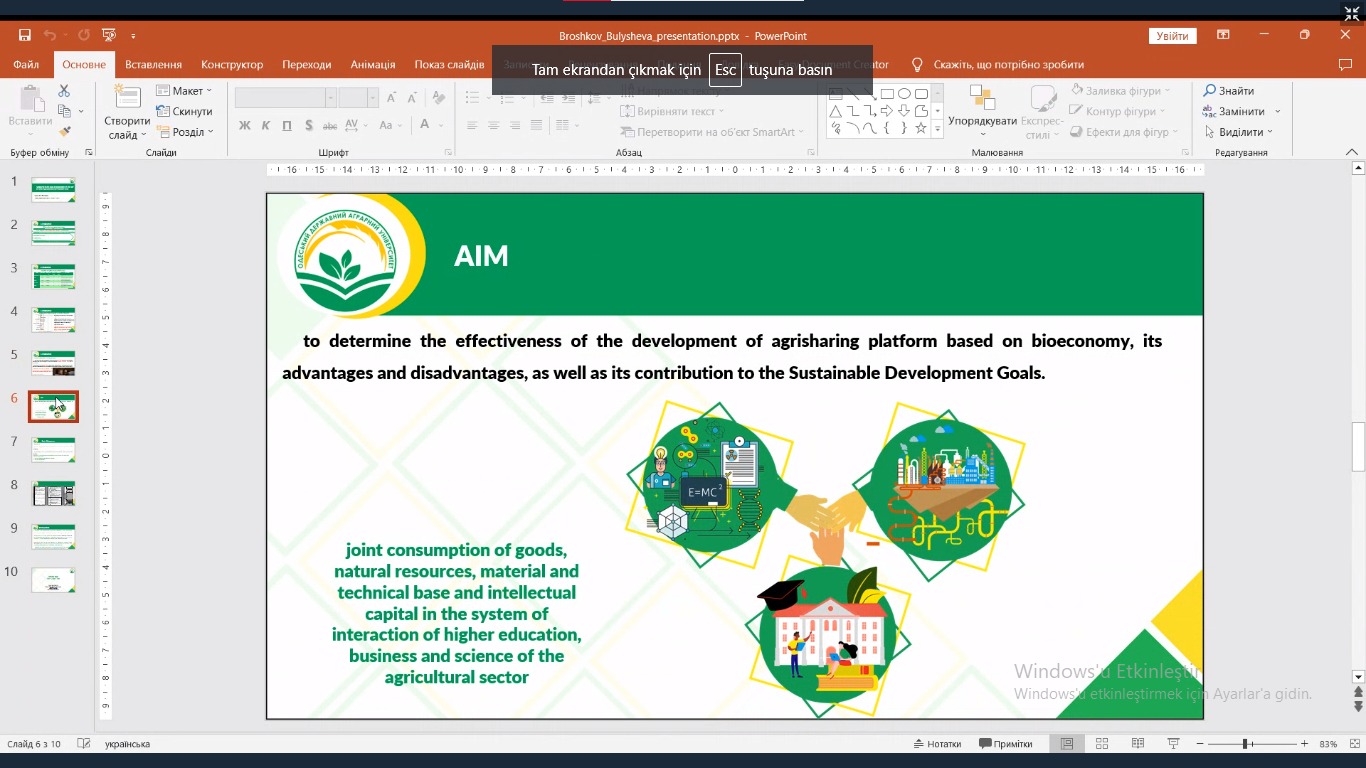Toggle bold (Ж) formatting
This screenshot has width=1366, height=768.
pos(244,125)
